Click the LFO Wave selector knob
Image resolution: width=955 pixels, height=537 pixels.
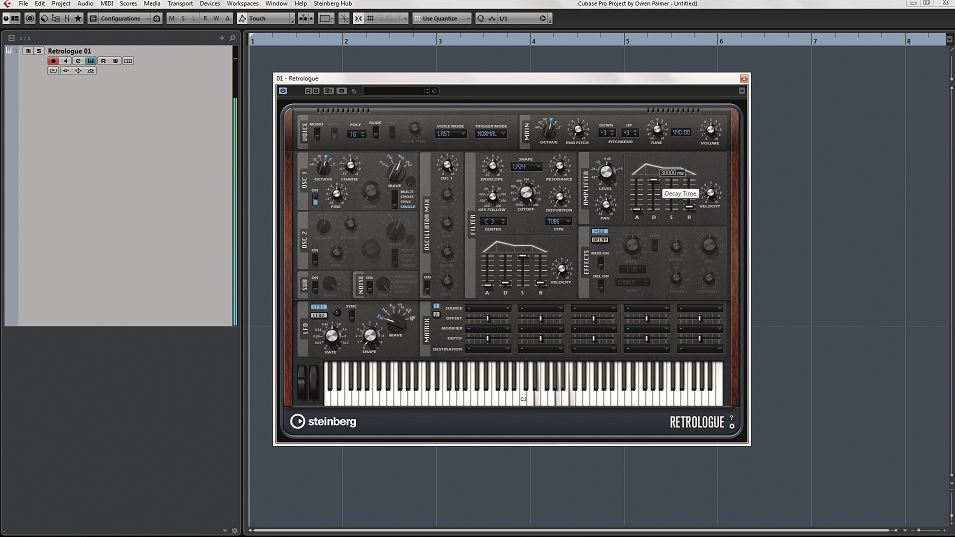point(396,325)
